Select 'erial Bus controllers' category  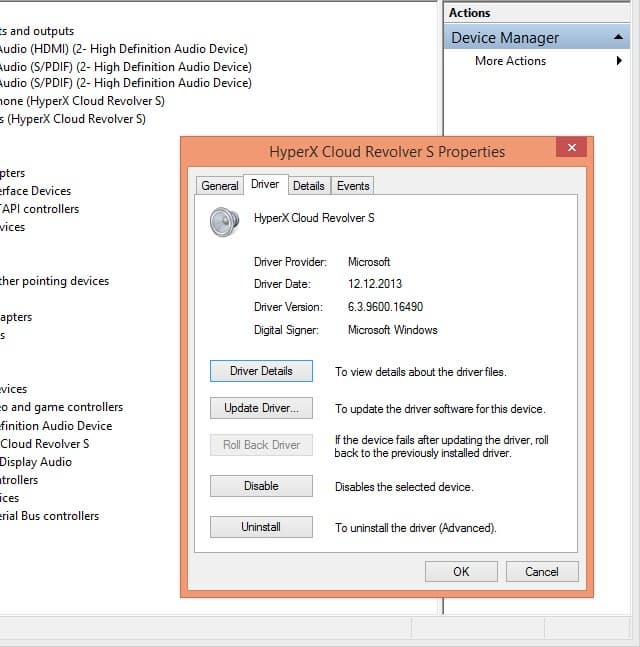pos(50,516)
